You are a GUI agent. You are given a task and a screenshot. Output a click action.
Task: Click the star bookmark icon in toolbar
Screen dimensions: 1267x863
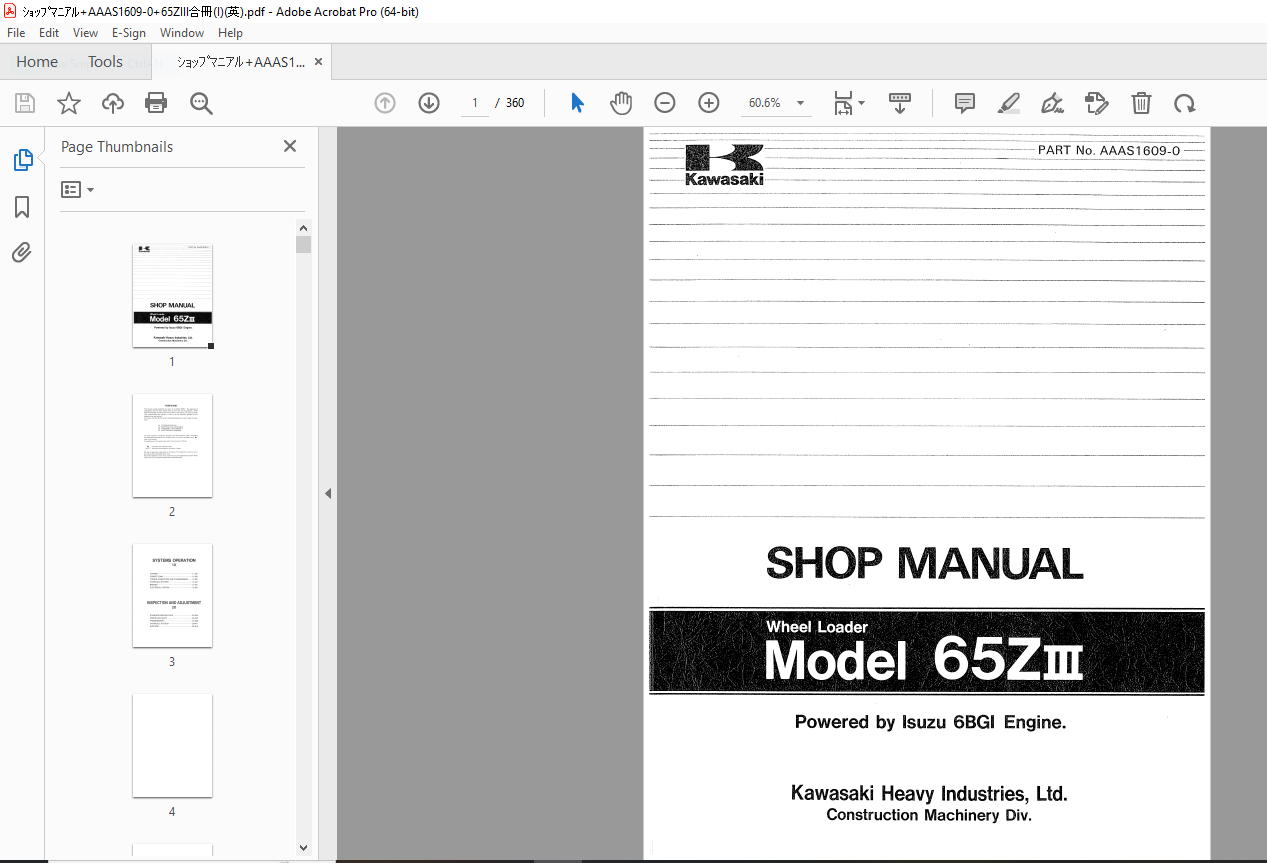69,103
